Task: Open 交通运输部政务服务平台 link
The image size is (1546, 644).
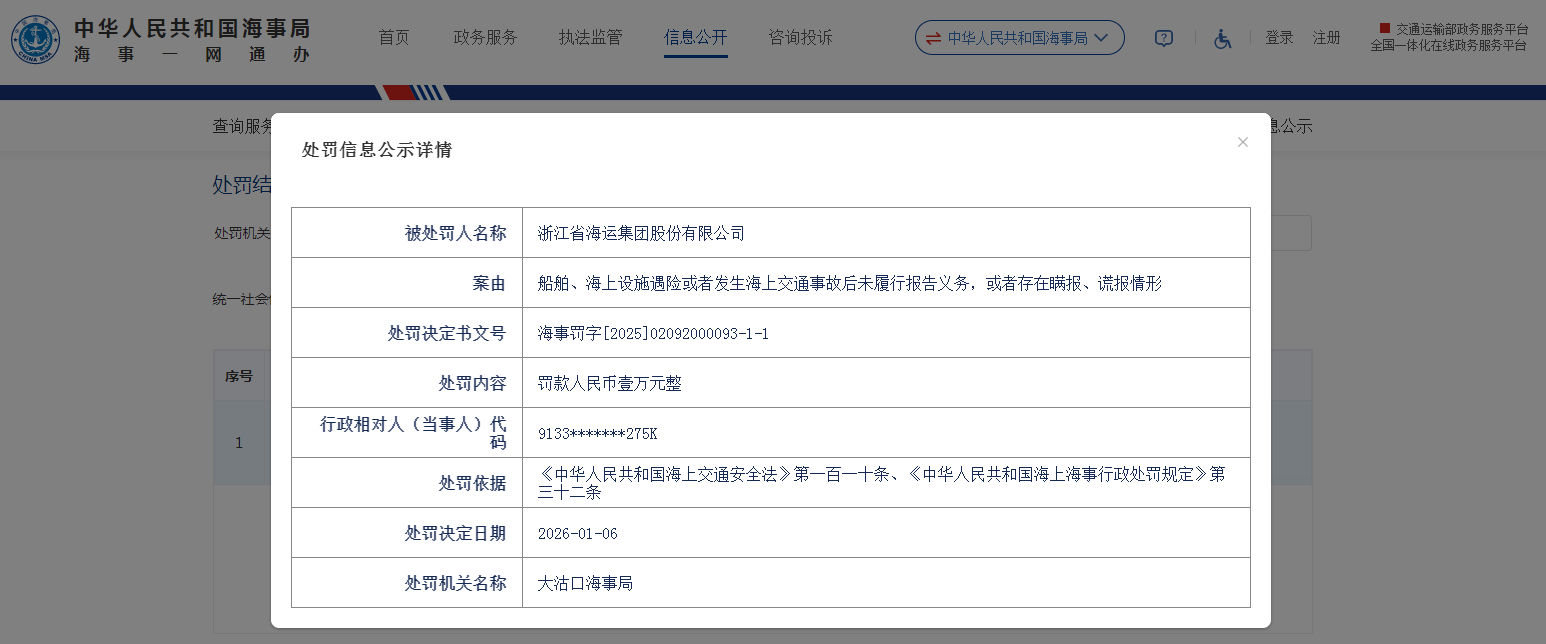Action: [1461, 29]
